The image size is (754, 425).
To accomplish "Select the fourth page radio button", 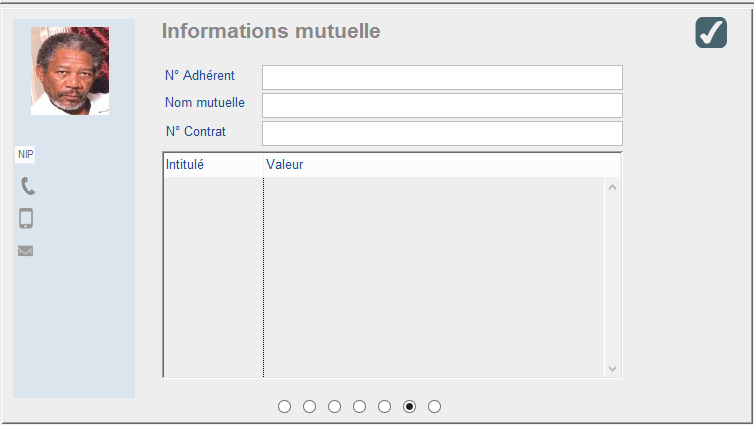I will pos(360,406).
